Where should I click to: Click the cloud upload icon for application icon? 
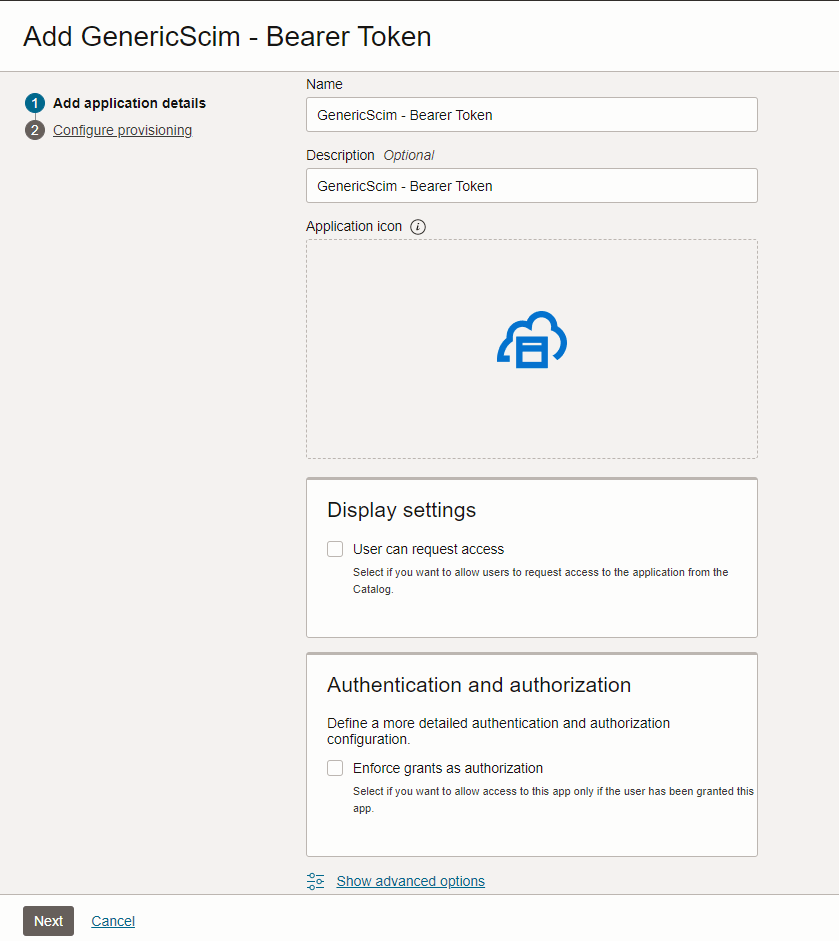coord(531,340)
